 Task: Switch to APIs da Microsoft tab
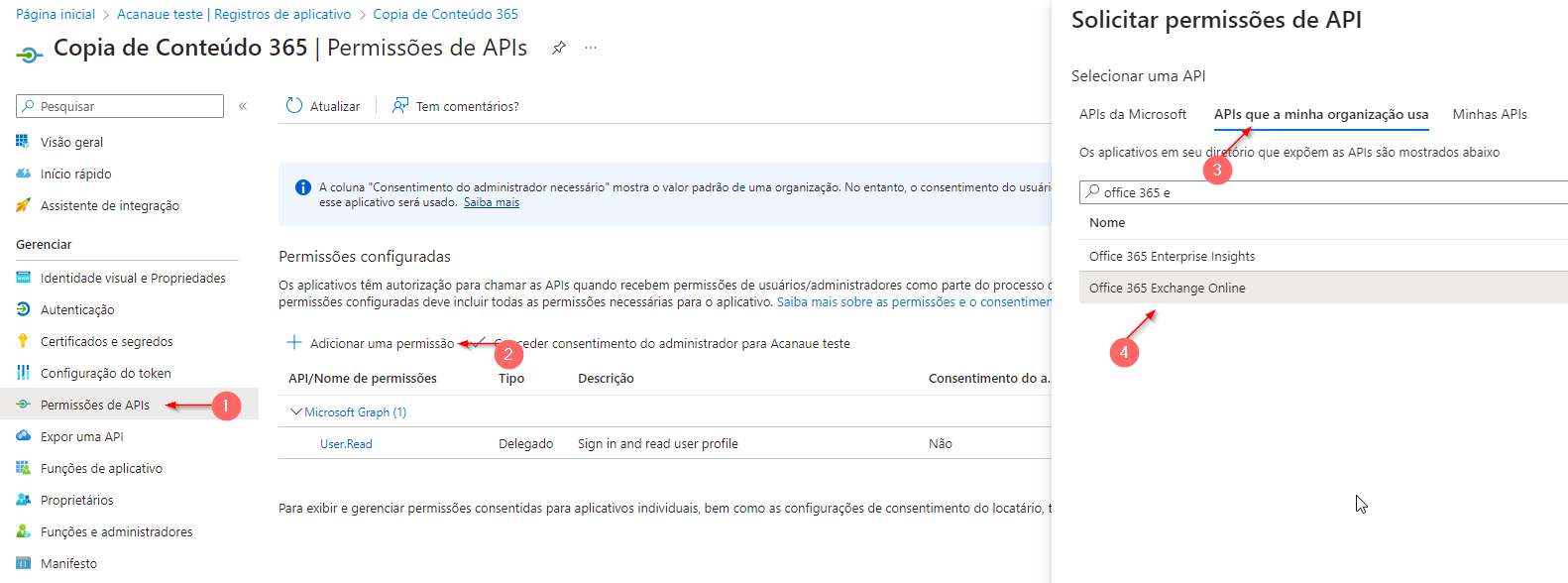1133,114
